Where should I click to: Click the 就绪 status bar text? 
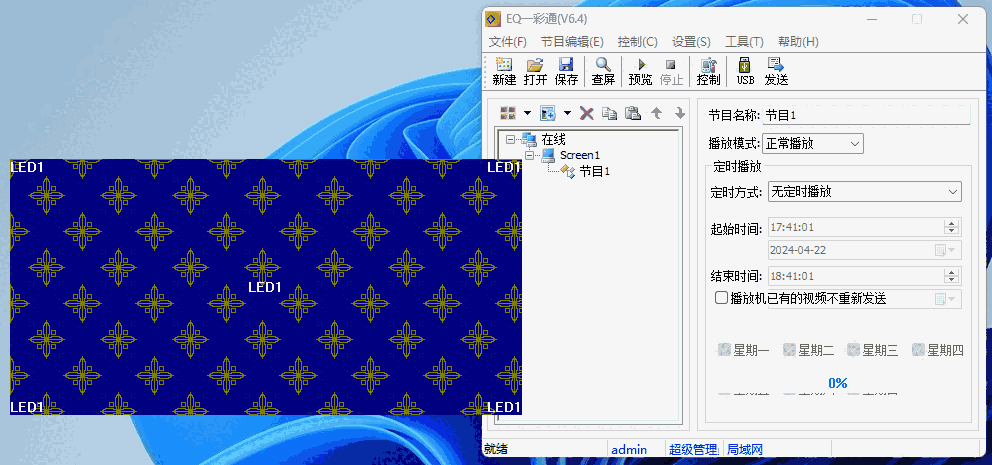496,450
